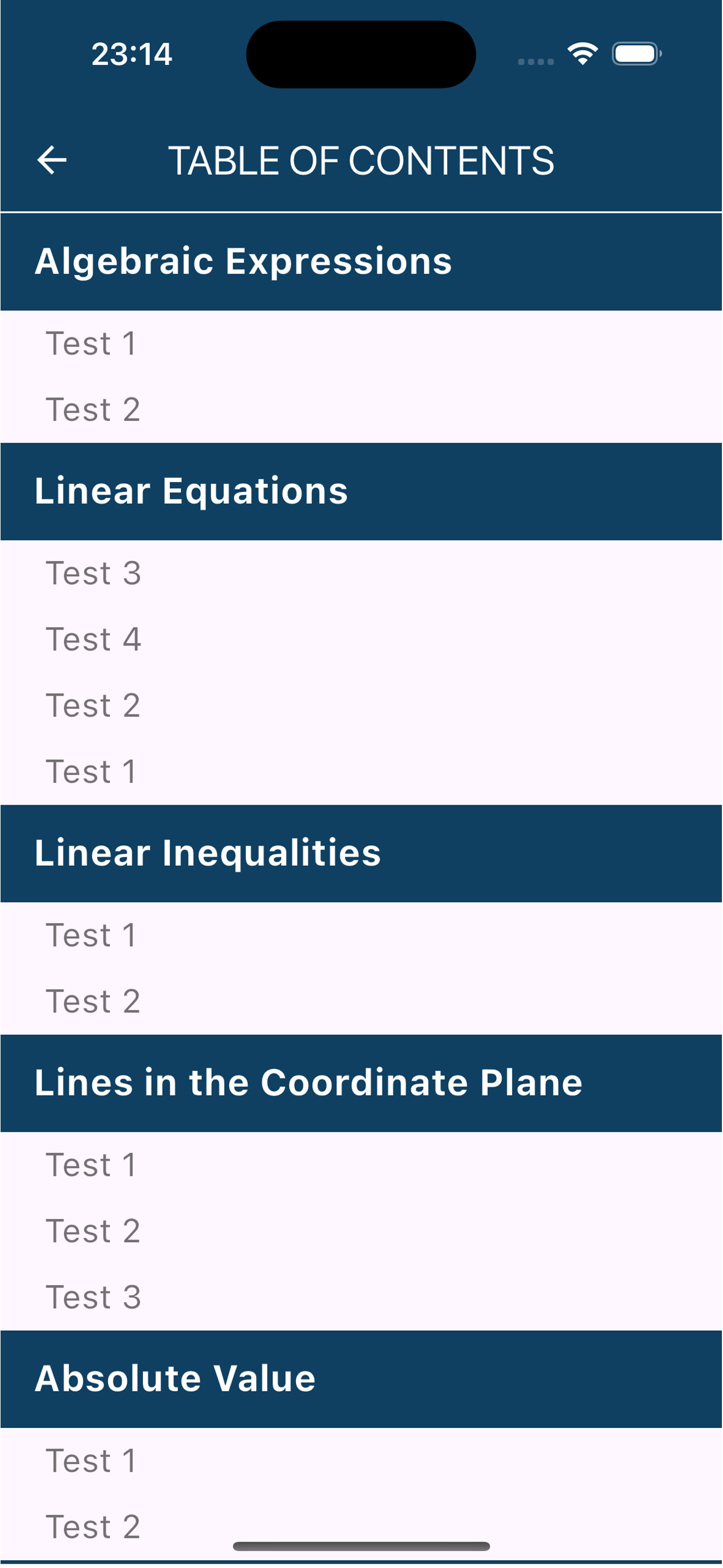Open Test 2 under Linear Inequalities

tap(361, 1002)
